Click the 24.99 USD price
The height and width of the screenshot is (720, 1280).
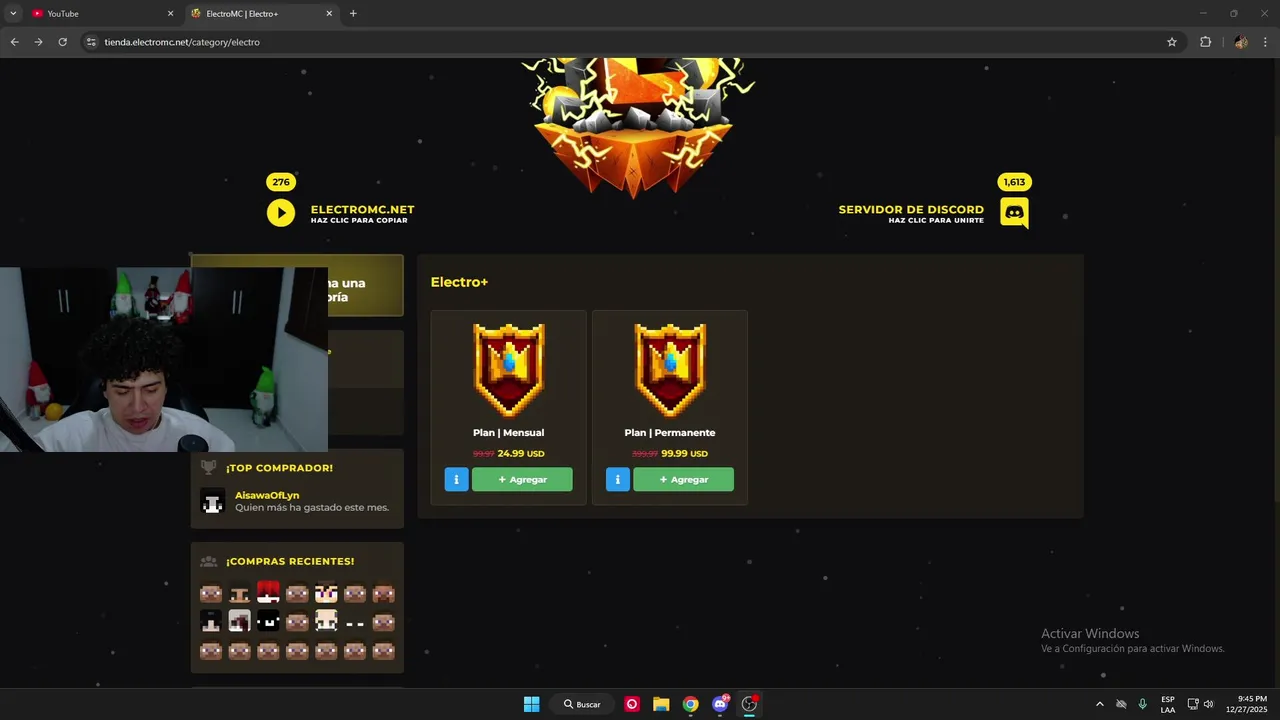pos(521,453)
